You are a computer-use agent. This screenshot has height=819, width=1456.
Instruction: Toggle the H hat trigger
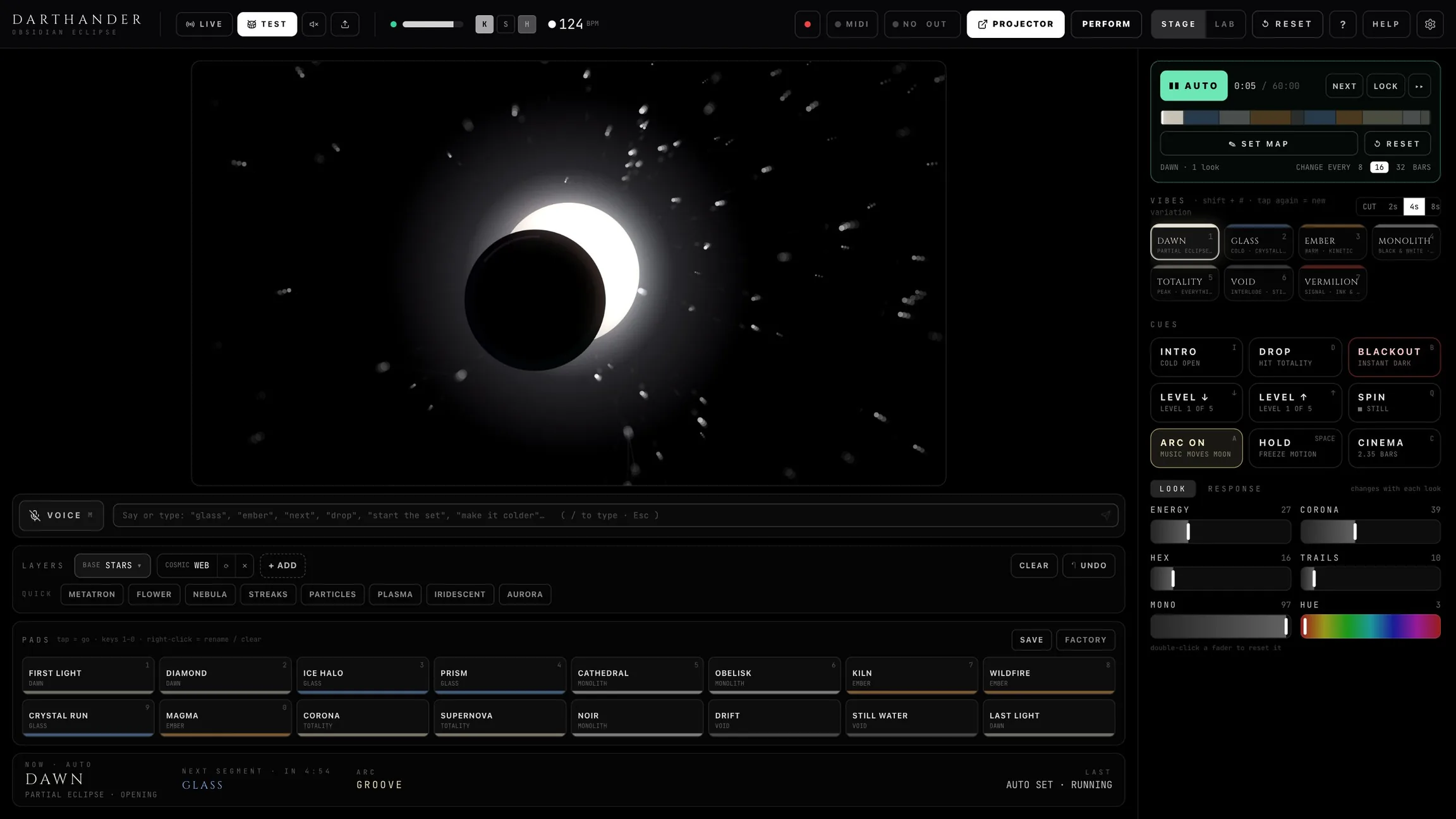point(527,24)
